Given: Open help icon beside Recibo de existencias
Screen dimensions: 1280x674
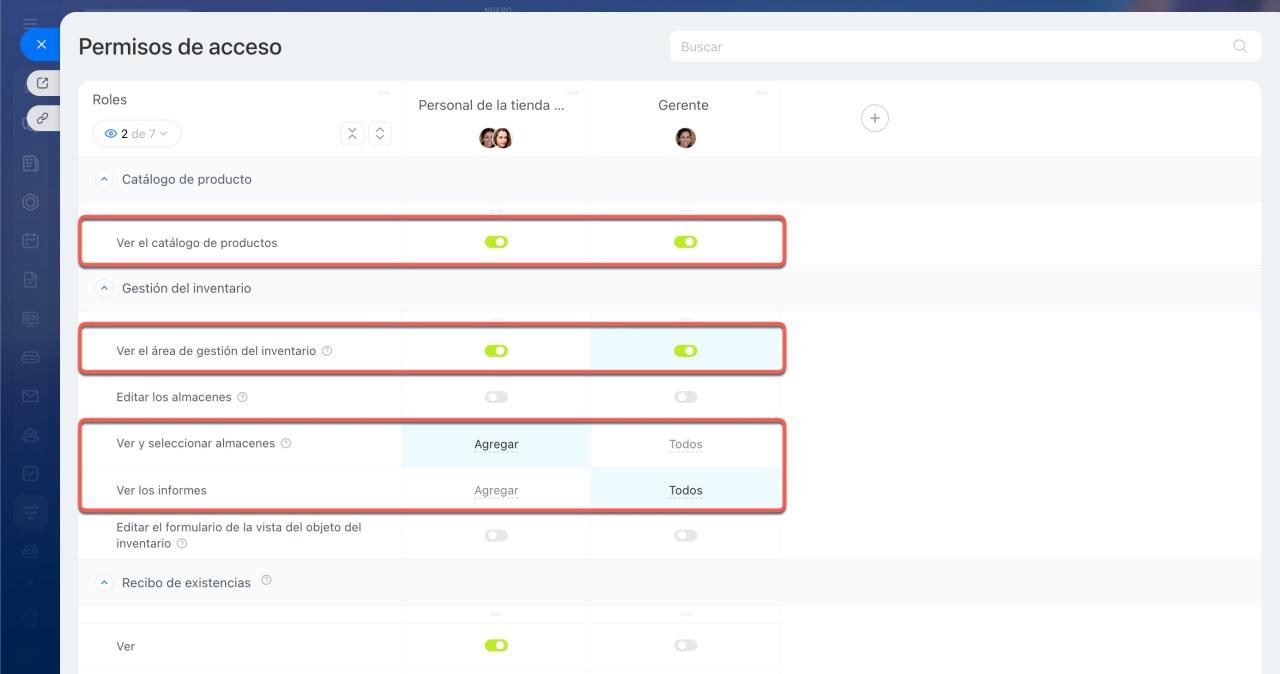Looking at the screenshot, I should (266, 581).
